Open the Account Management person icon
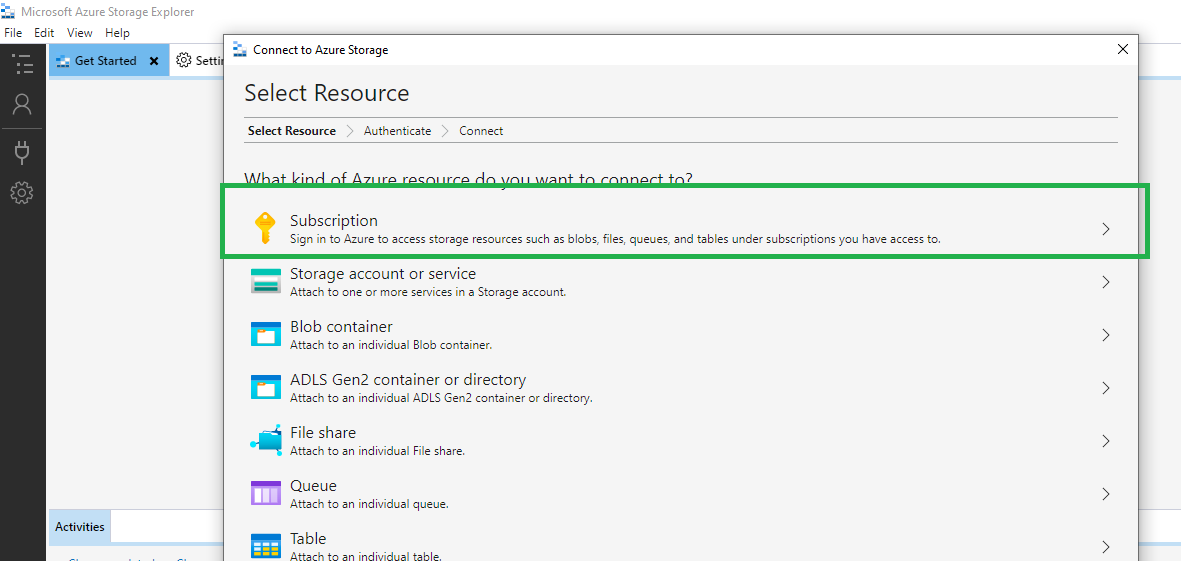The width and height of the screenshot is (1181, 561). pyautogui.click(x=22, y=104)
